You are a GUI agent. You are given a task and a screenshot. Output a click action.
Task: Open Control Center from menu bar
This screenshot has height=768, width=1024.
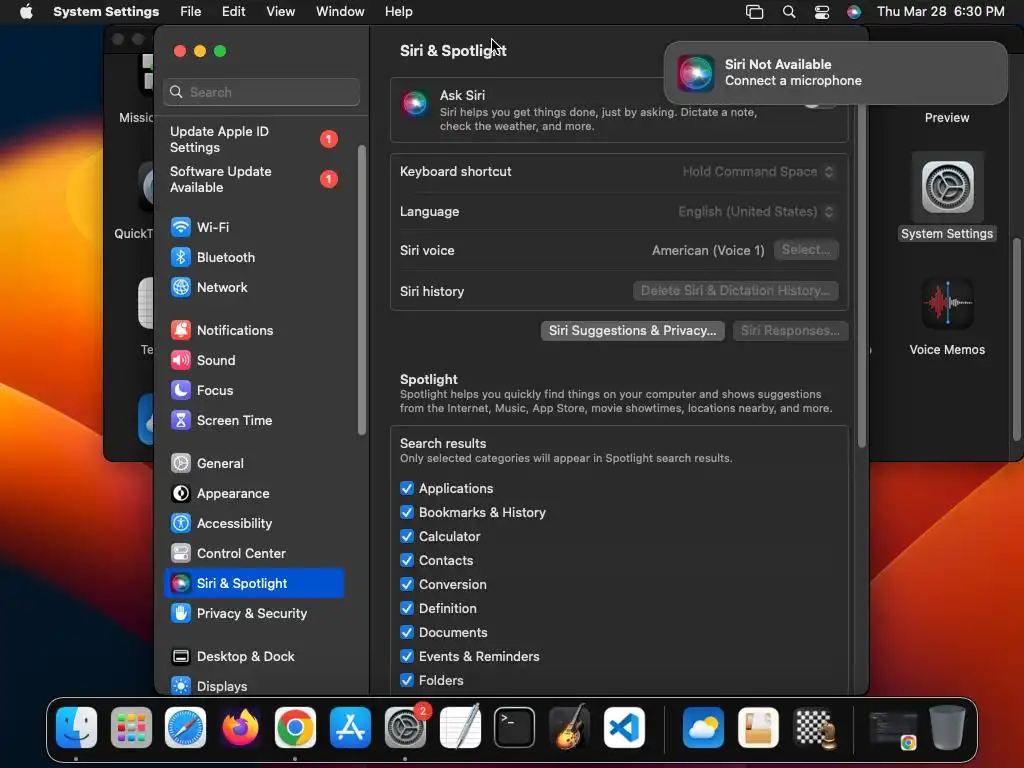(x=822, y=12)
